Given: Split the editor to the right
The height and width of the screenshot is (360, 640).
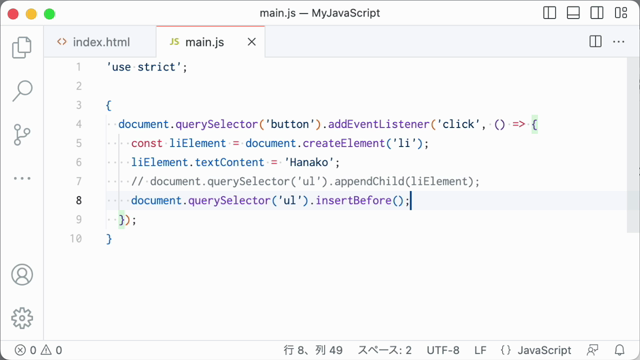Looking at the screenshot, I should click(596, 42).
